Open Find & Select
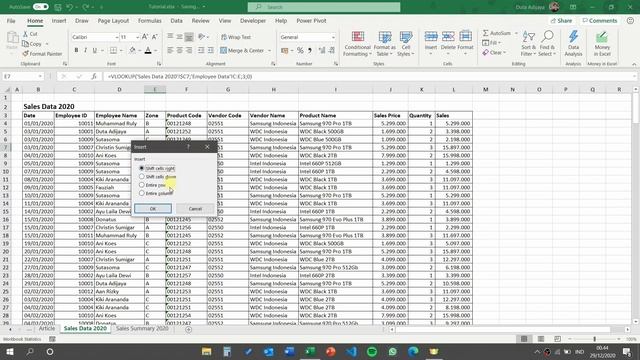 pyautogui.click(x=547, y=44)
